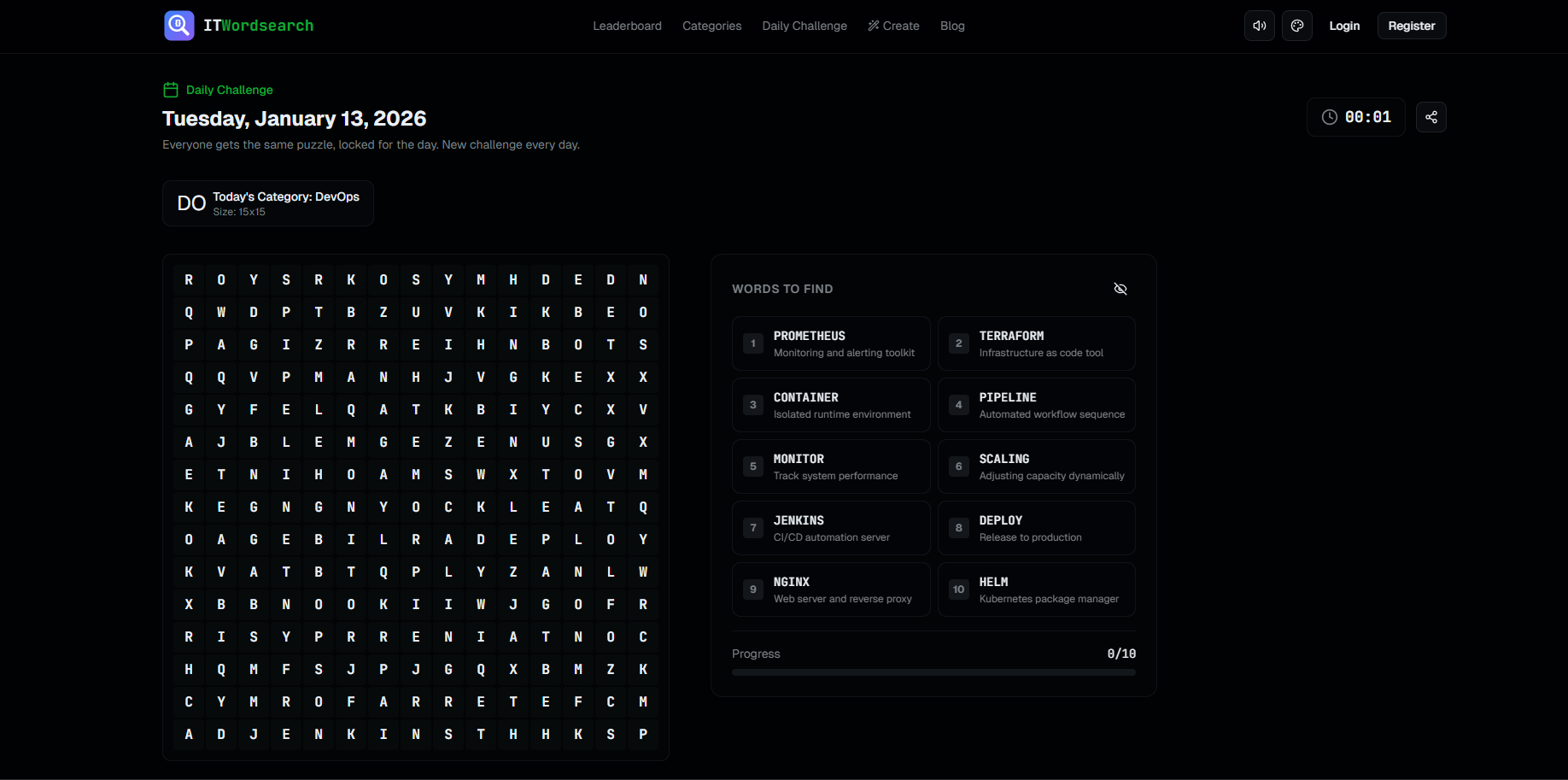Open the Login link
The image size is (1568, 780).
(x=1344, y=26)
